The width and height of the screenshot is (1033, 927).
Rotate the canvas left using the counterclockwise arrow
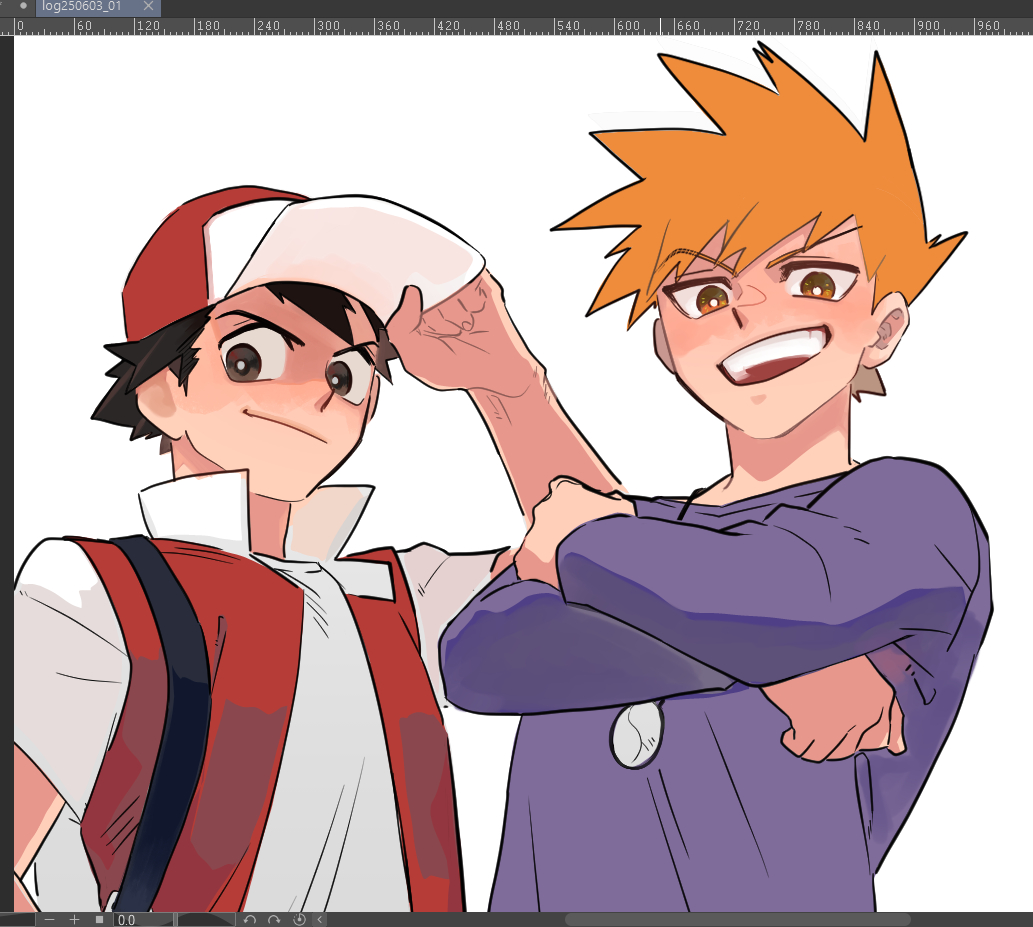[250, 919]
